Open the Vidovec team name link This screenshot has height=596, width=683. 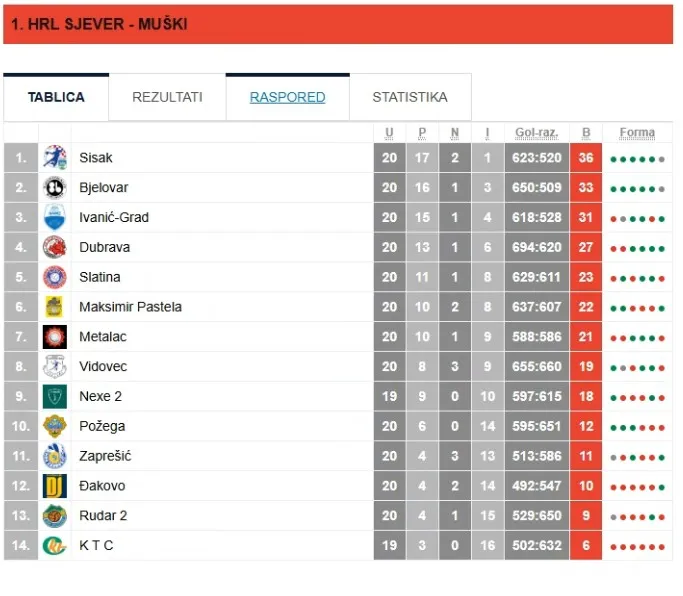(103, 367)
